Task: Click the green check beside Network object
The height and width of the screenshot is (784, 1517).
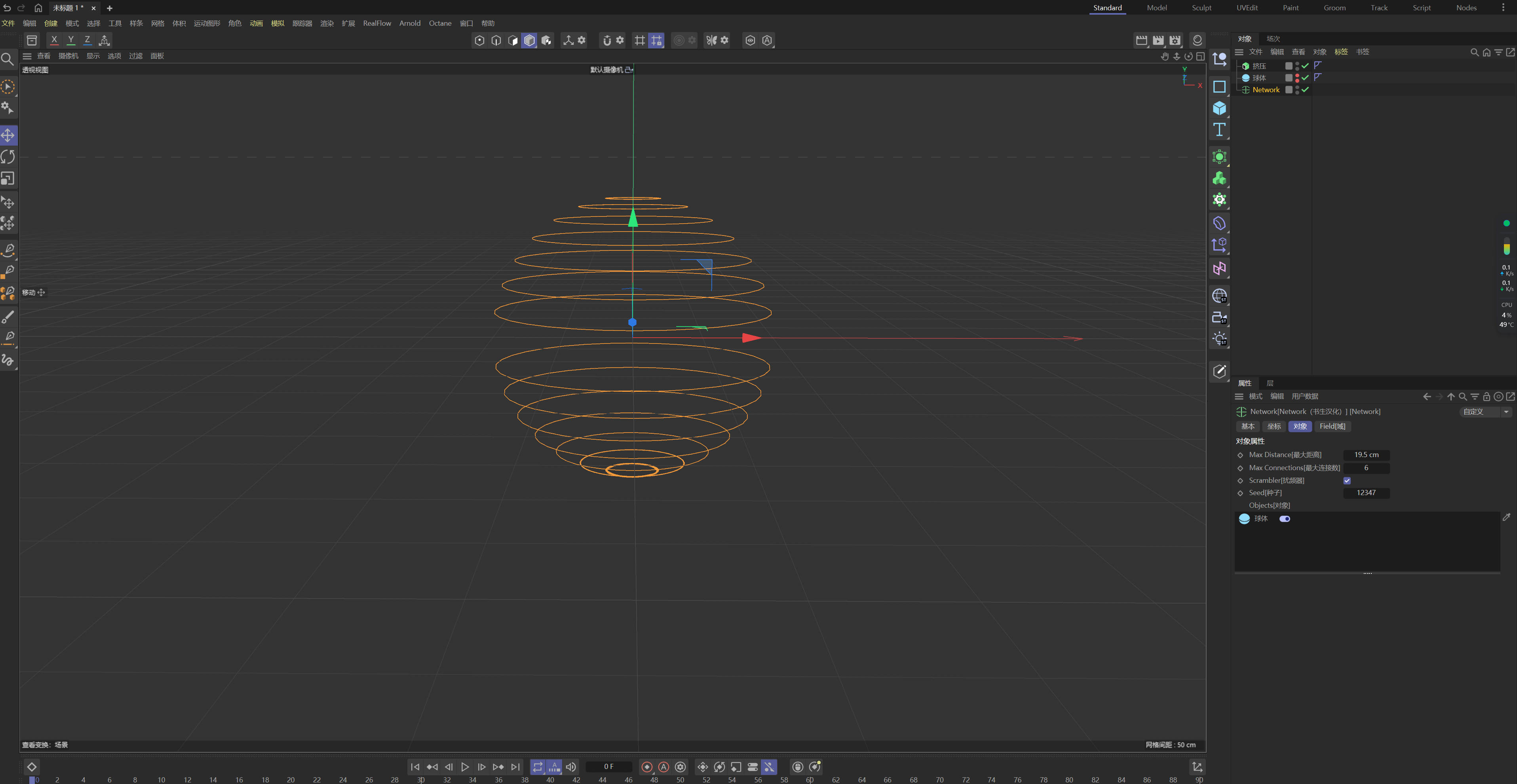Action: (x=1306, y=89)
